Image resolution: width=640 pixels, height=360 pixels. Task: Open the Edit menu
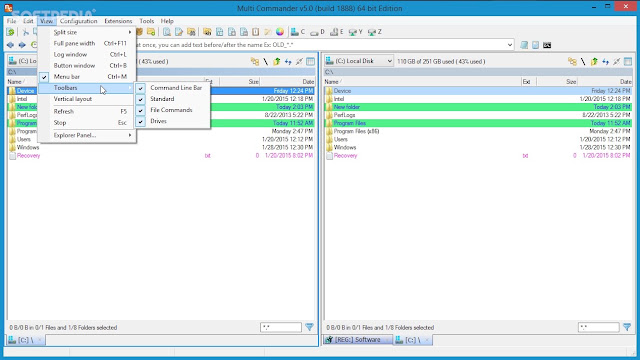(x=28, y=21)
